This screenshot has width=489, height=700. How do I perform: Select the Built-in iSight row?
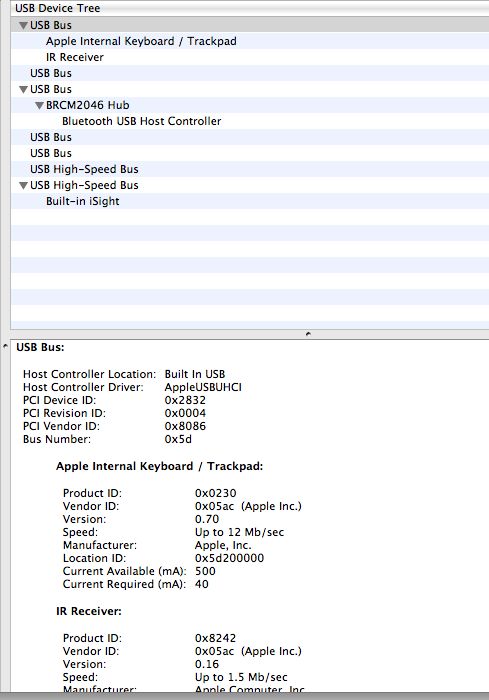coord(250,201)
